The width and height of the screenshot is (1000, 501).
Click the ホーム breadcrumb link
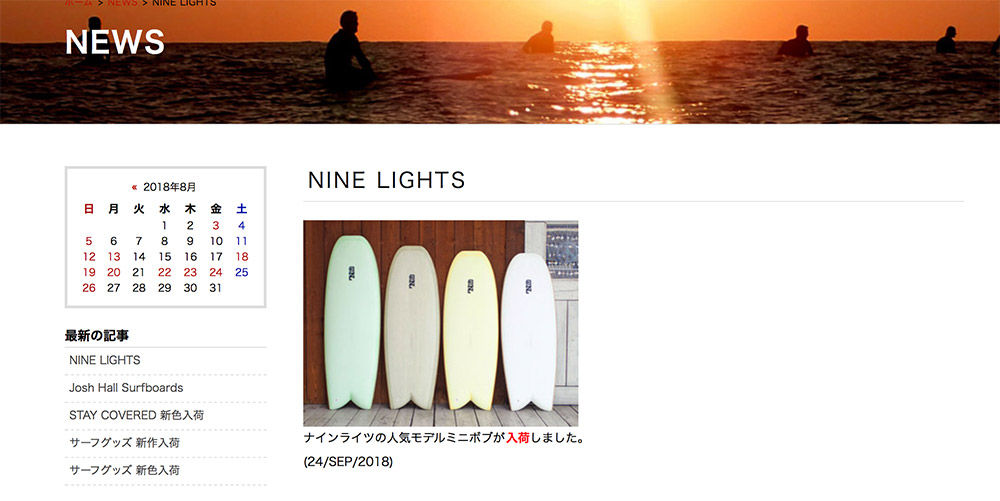(x=79, y=3)
